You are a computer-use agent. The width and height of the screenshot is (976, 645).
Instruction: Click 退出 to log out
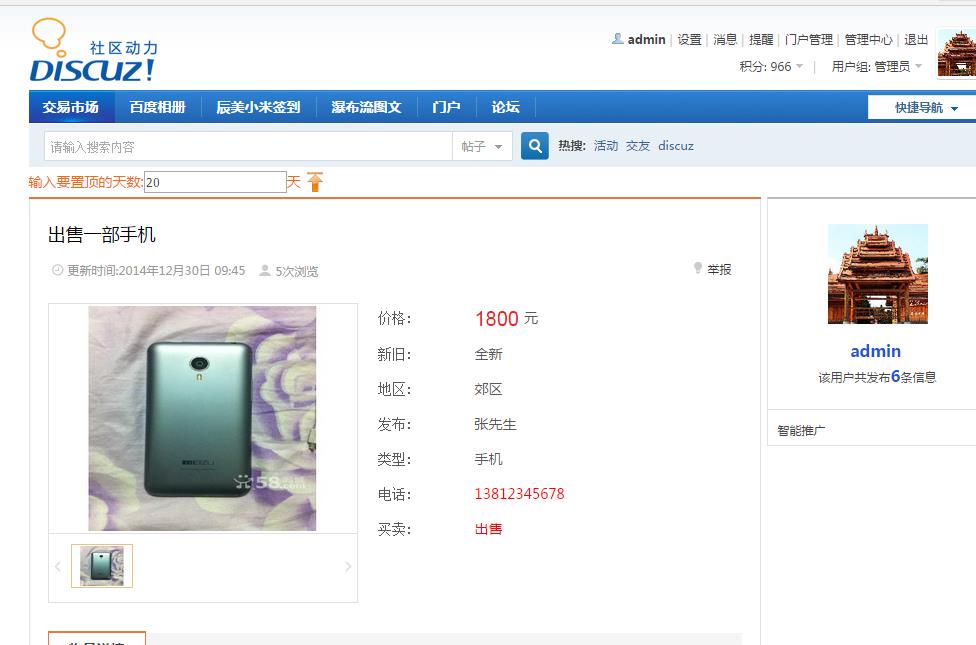(x=916, y=39)
